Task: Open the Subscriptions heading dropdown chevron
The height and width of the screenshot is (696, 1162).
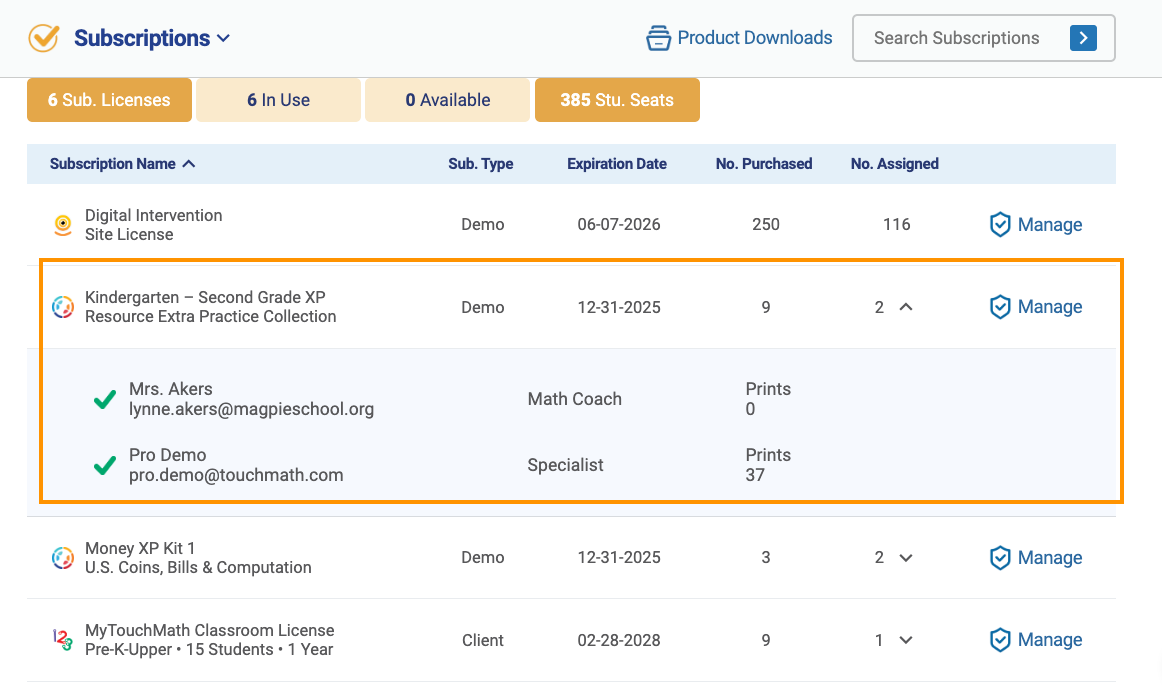Action: point(223,39)
